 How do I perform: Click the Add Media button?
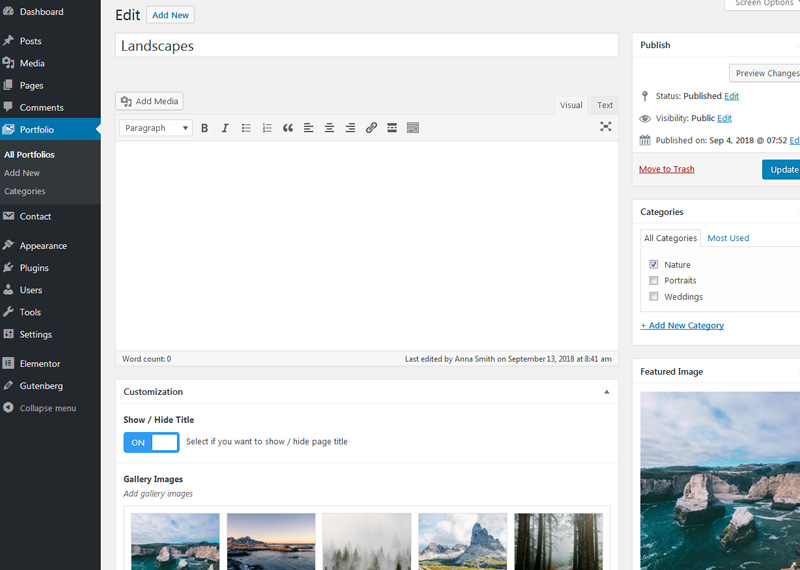[x=150, y=101]
